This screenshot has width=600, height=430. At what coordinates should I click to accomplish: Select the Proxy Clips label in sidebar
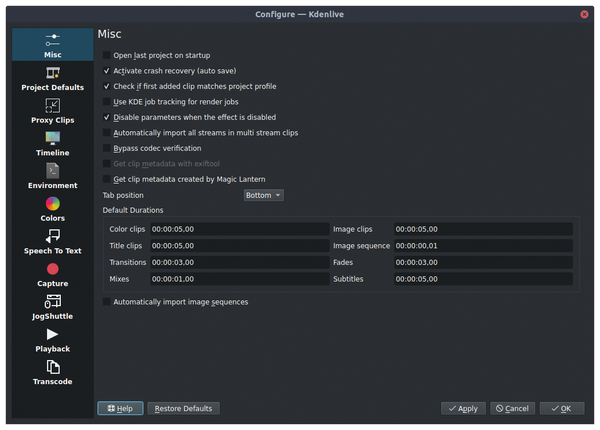click(x=52, y=120)
